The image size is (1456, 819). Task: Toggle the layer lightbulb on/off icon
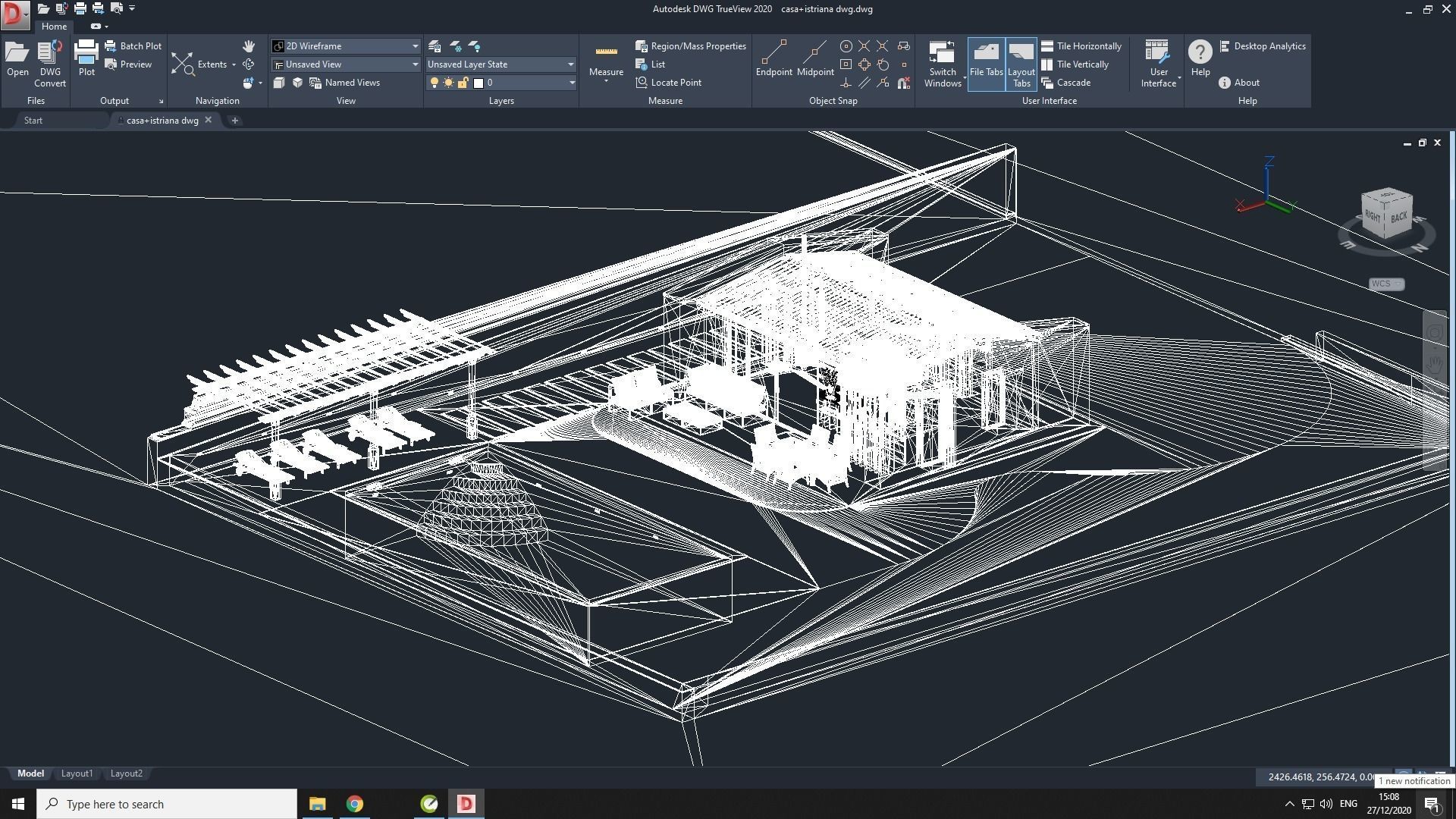coord(435,83)
